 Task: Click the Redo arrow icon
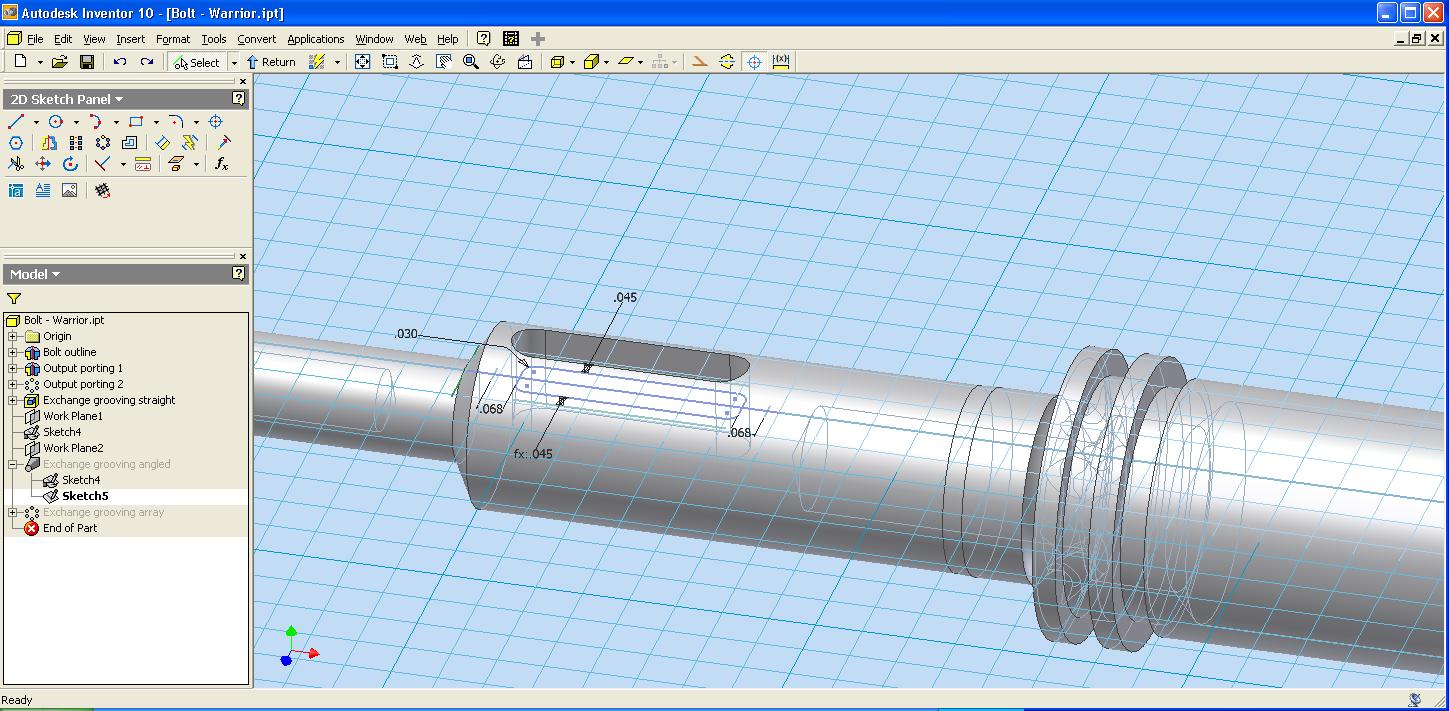(x=147, y=62)
